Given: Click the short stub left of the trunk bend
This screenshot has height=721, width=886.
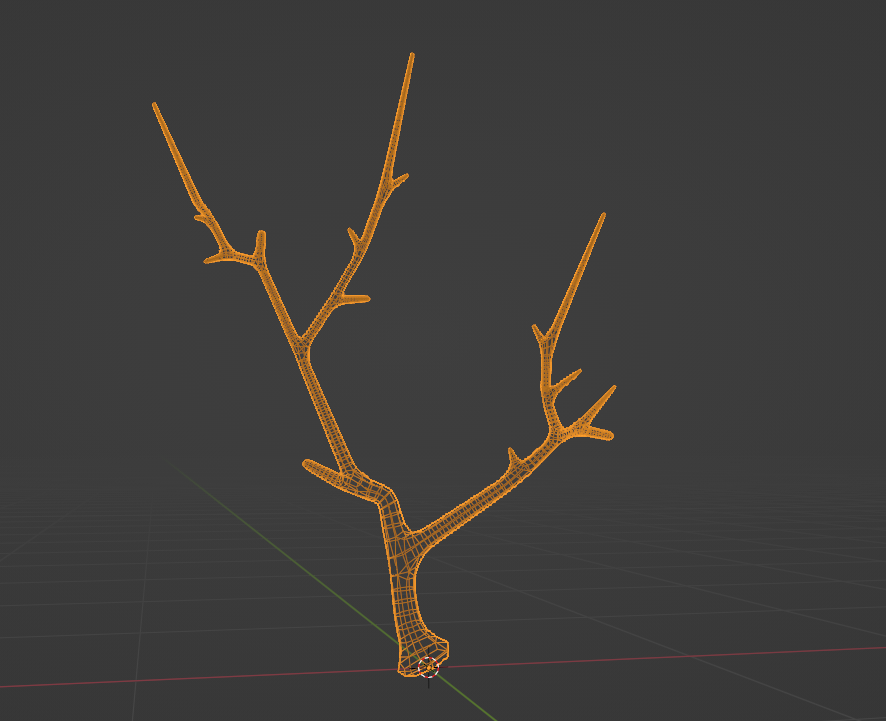Looking at the screenshot, I should pos(311,465).
